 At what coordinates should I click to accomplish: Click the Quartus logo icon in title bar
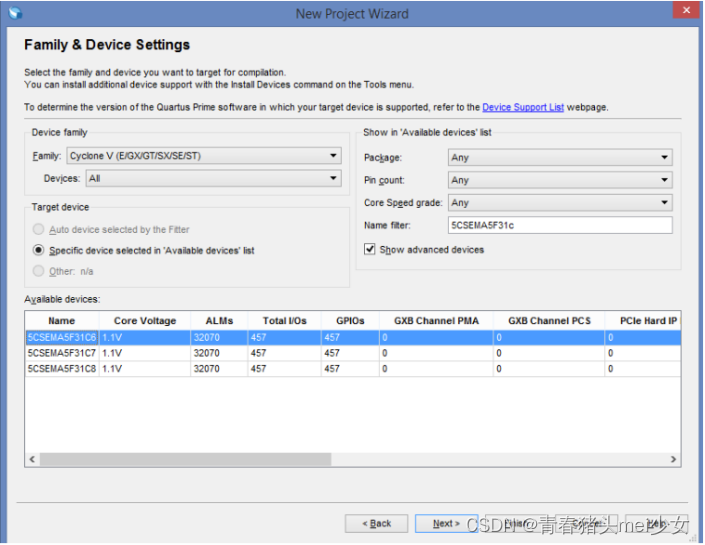point(15,13)
